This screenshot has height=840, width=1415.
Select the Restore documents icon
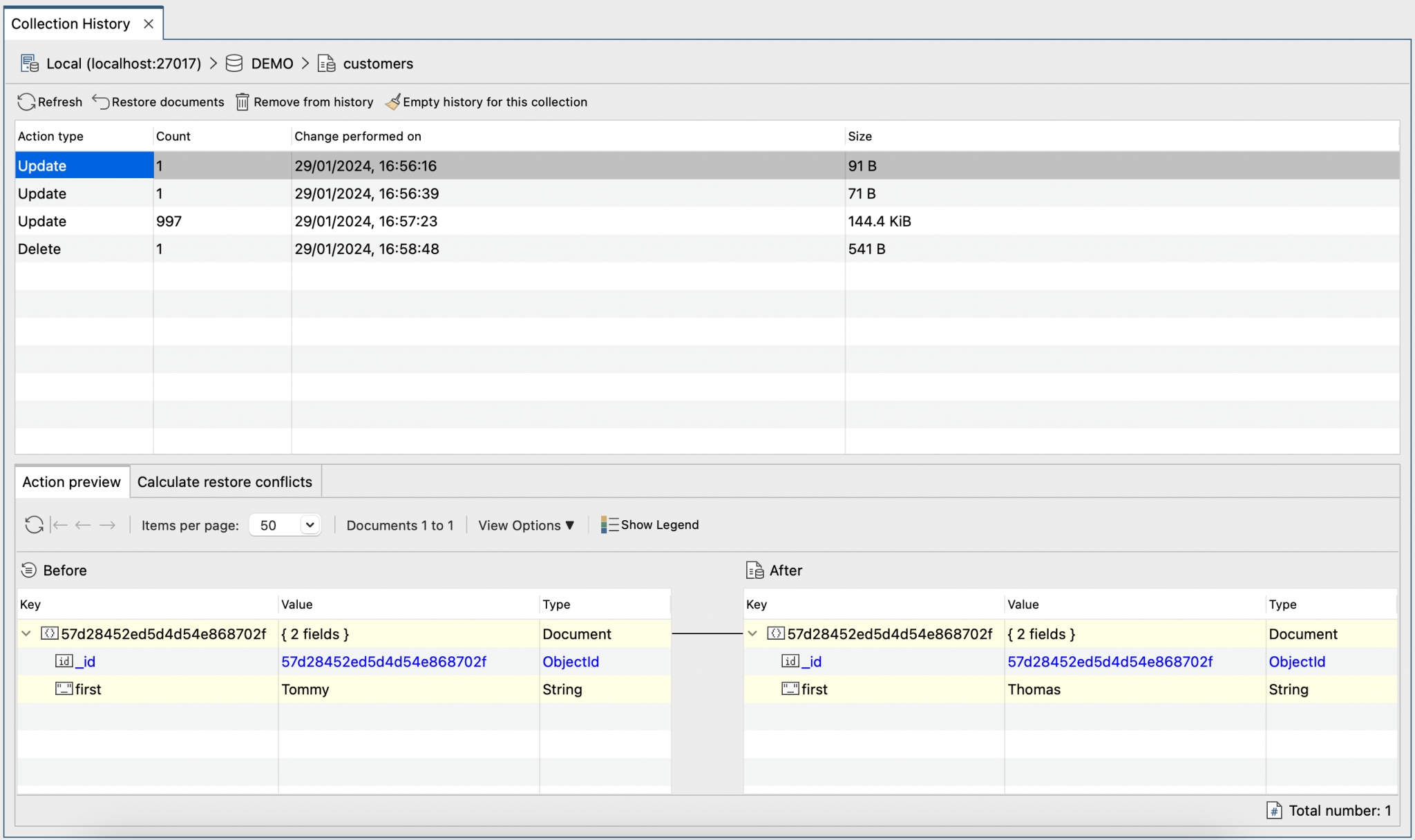(x=101, y=102)
